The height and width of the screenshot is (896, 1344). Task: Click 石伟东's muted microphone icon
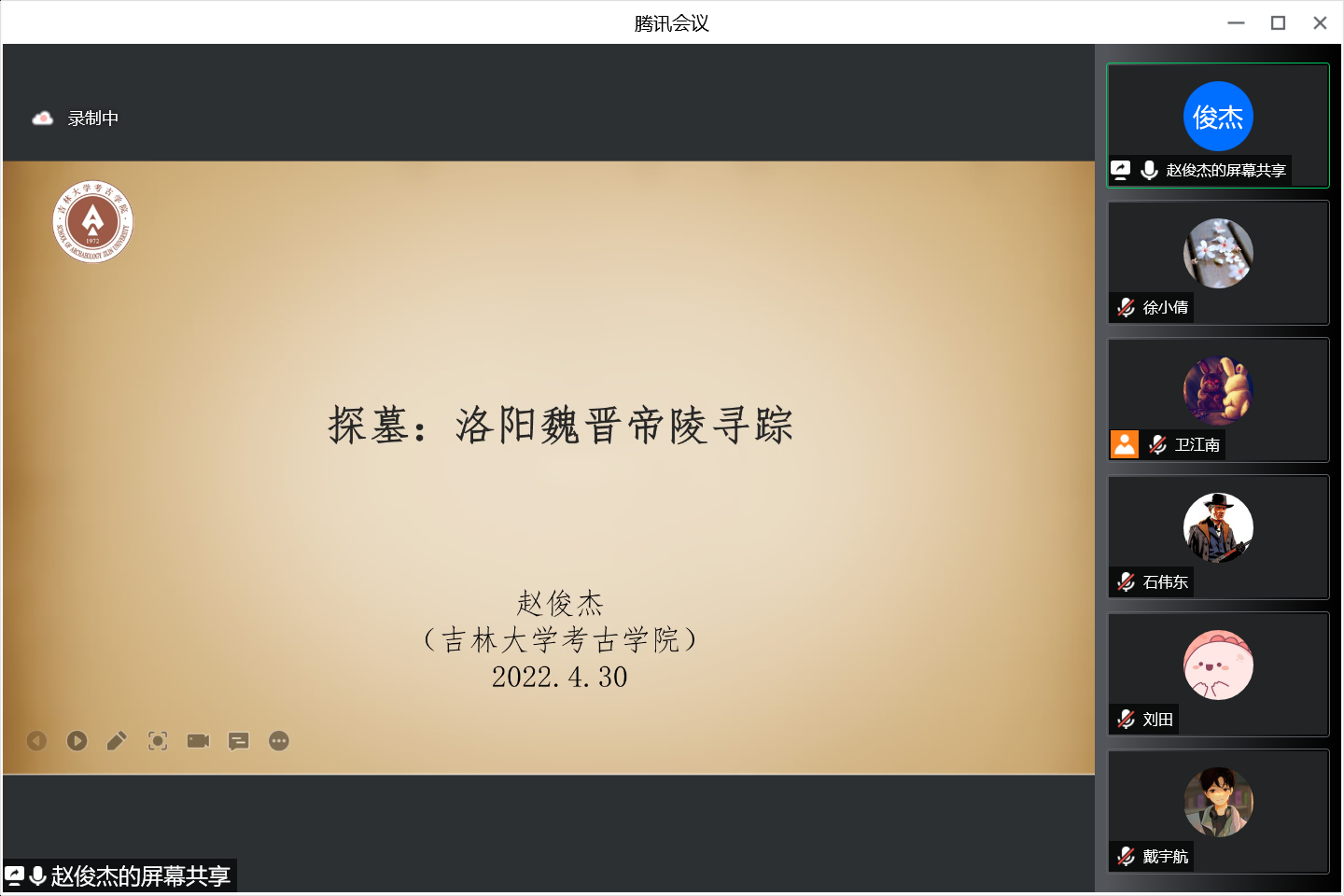coord(1127,581)
